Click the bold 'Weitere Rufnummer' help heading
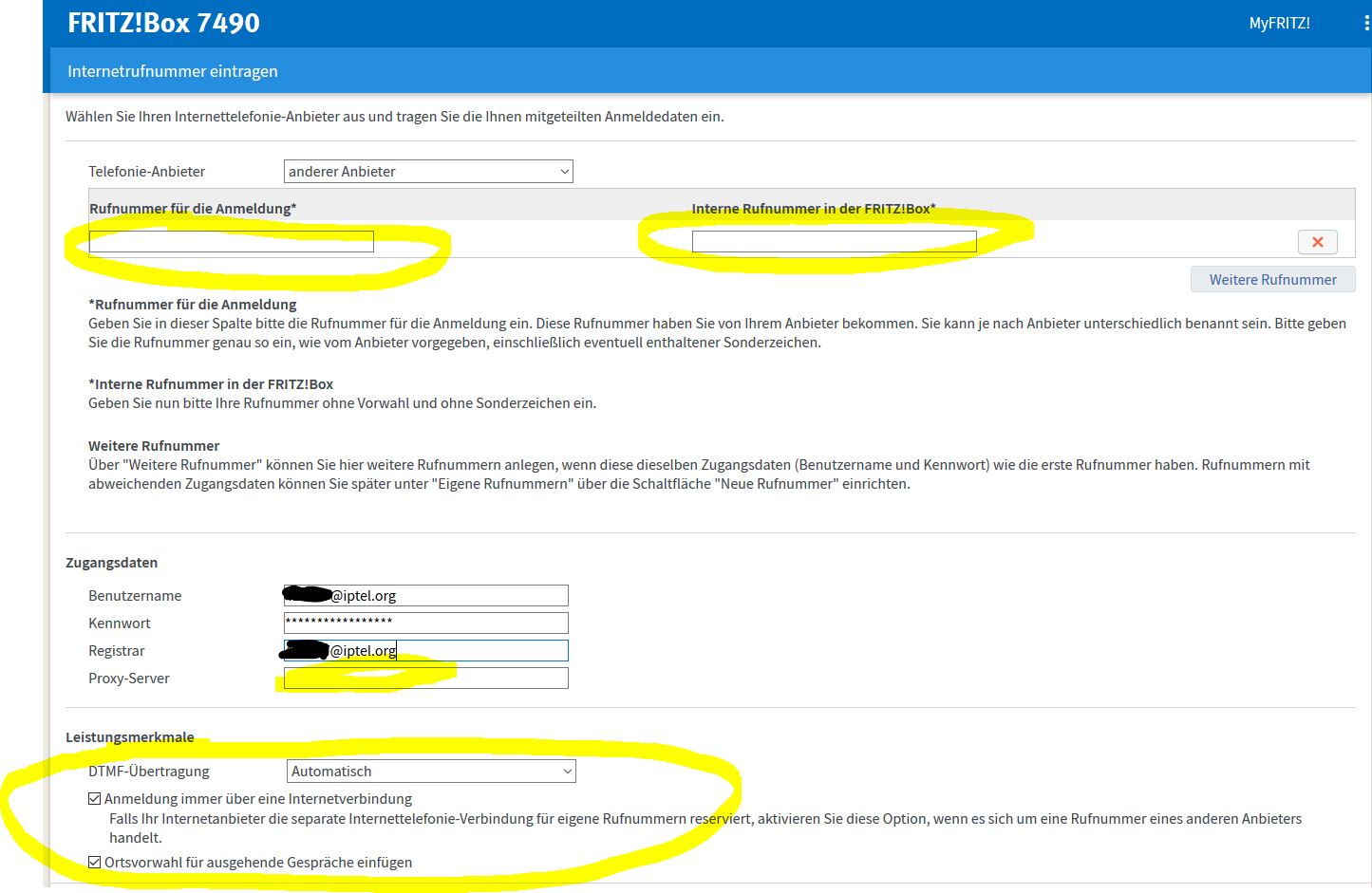The height and width of the screenshot is (893, 1372). 154,446
